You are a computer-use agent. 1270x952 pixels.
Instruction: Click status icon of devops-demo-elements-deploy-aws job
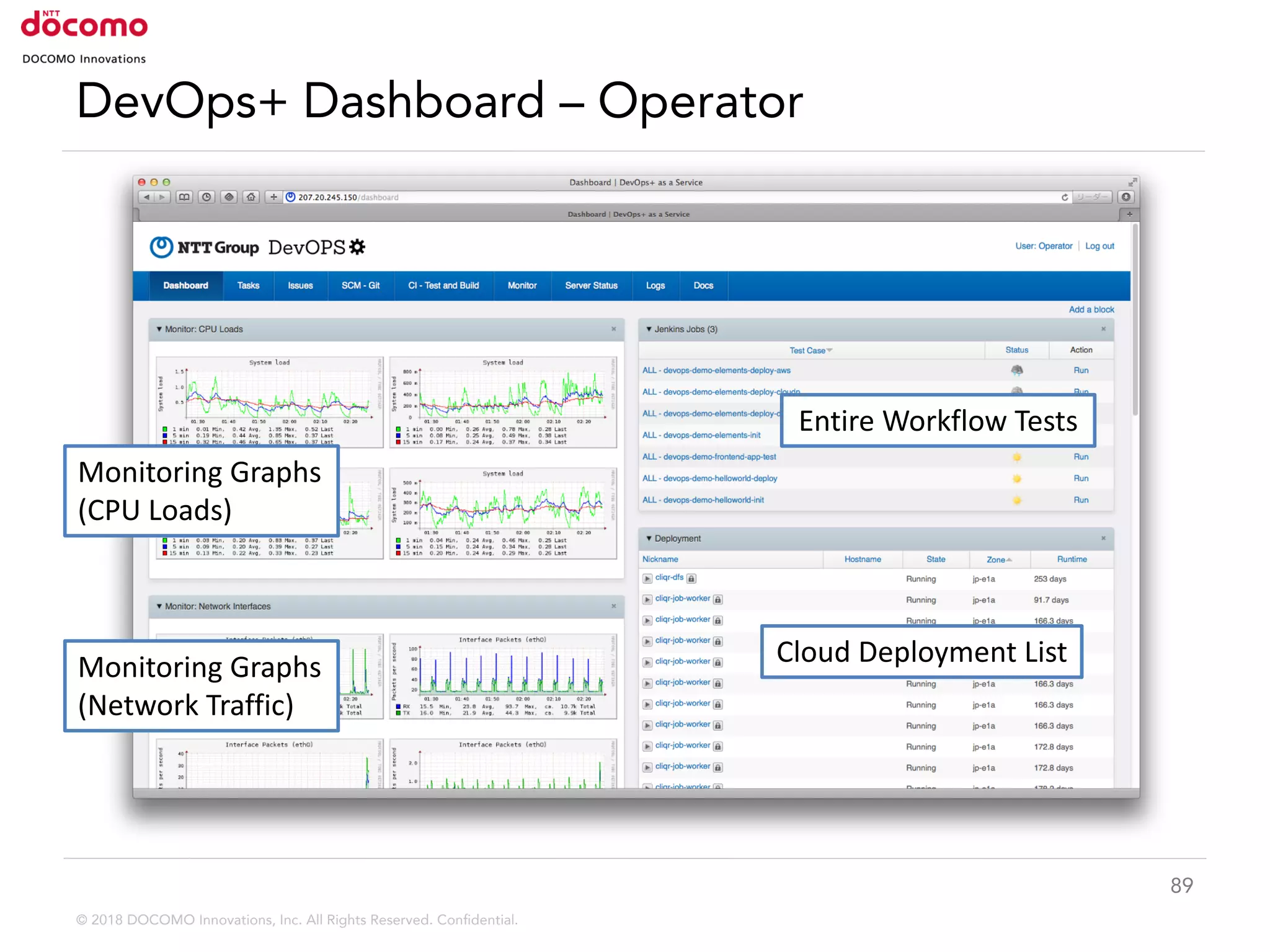tap(1017, 370)
